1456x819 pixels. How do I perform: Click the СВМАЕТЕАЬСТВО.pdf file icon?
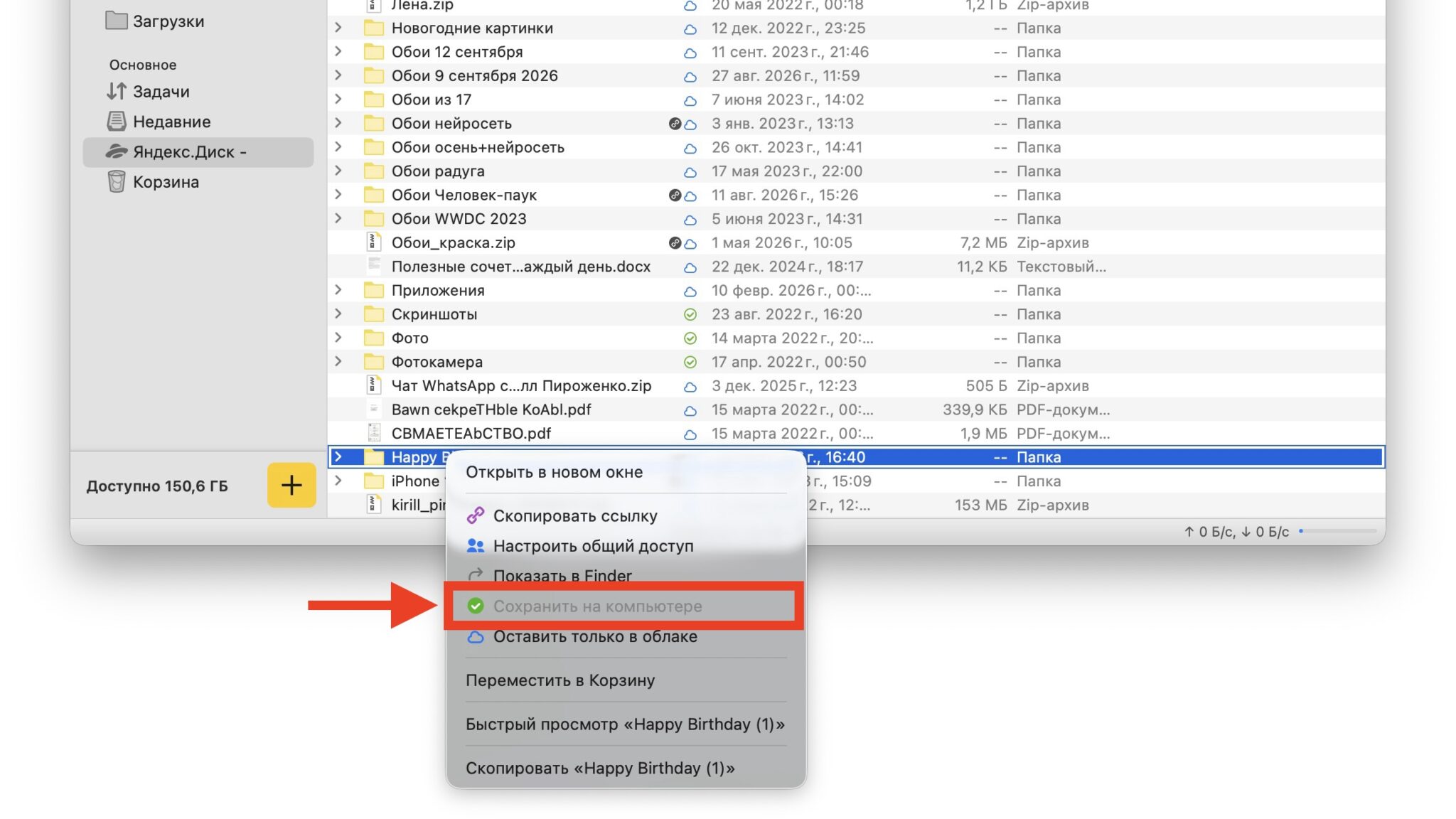[373, 433]
